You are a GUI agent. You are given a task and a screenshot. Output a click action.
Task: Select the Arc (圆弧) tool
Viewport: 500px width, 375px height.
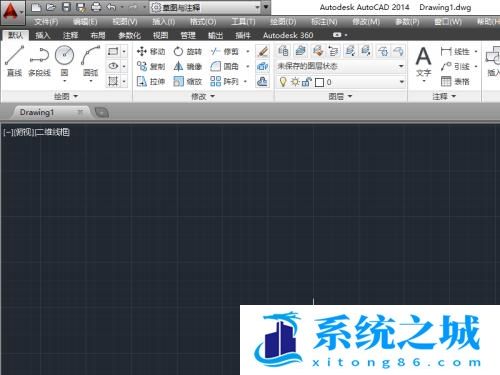[x=90, y=61]
